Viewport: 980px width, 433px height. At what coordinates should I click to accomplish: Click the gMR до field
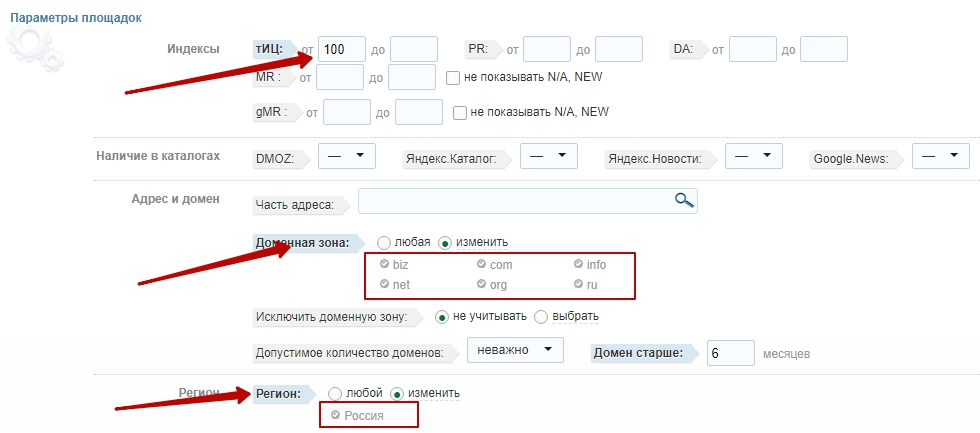pos(419,112)
